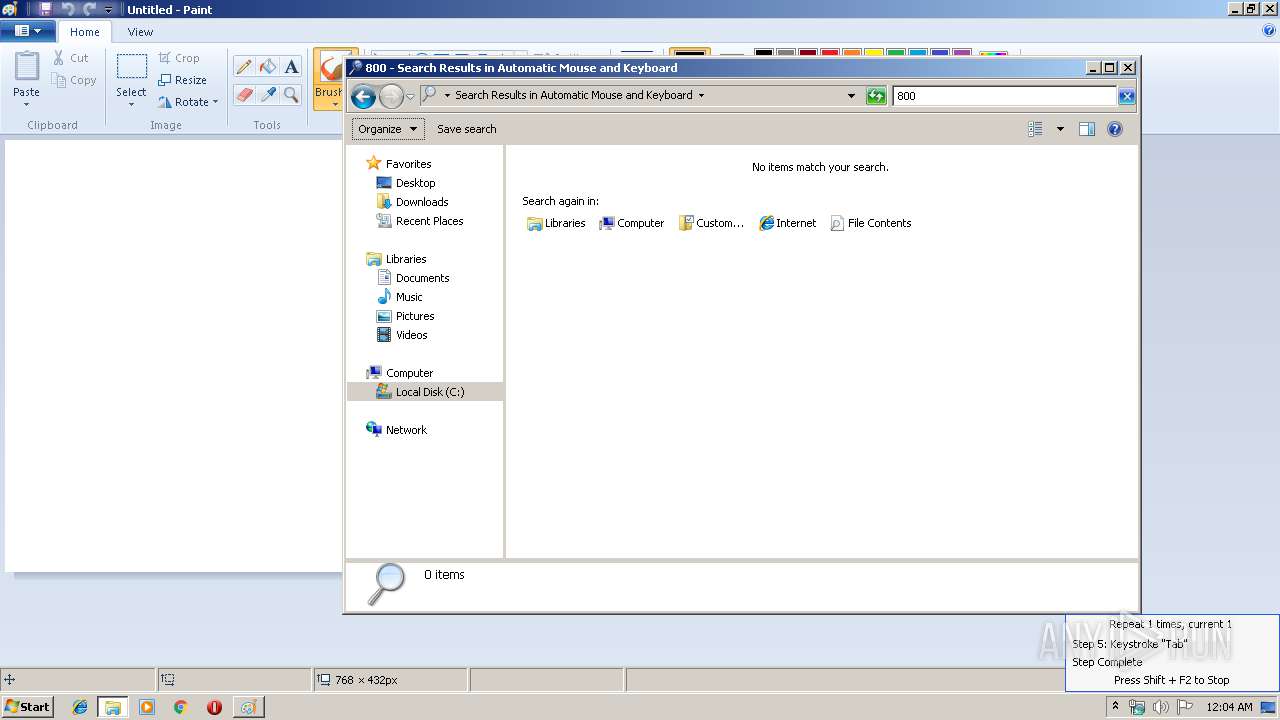This screenshot has width=1280, height=720.
Task: Open Google Chrome from the taskbar
Action: (x=180, y=707)
